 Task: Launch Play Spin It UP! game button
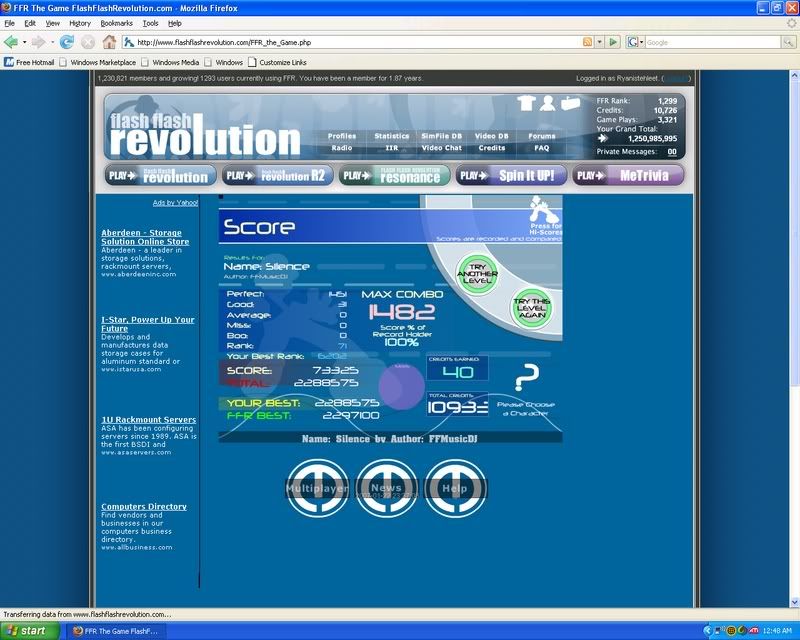tap(512, 176)
